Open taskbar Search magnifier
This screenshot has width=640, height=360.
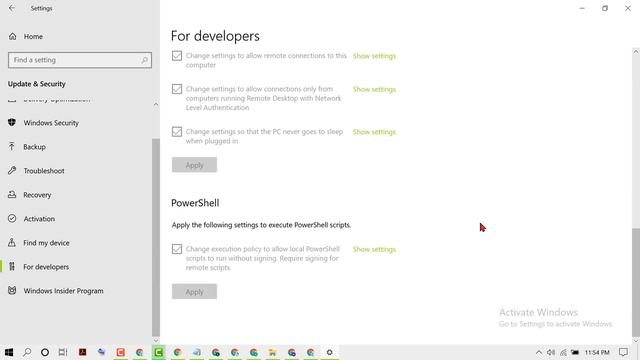27,352
